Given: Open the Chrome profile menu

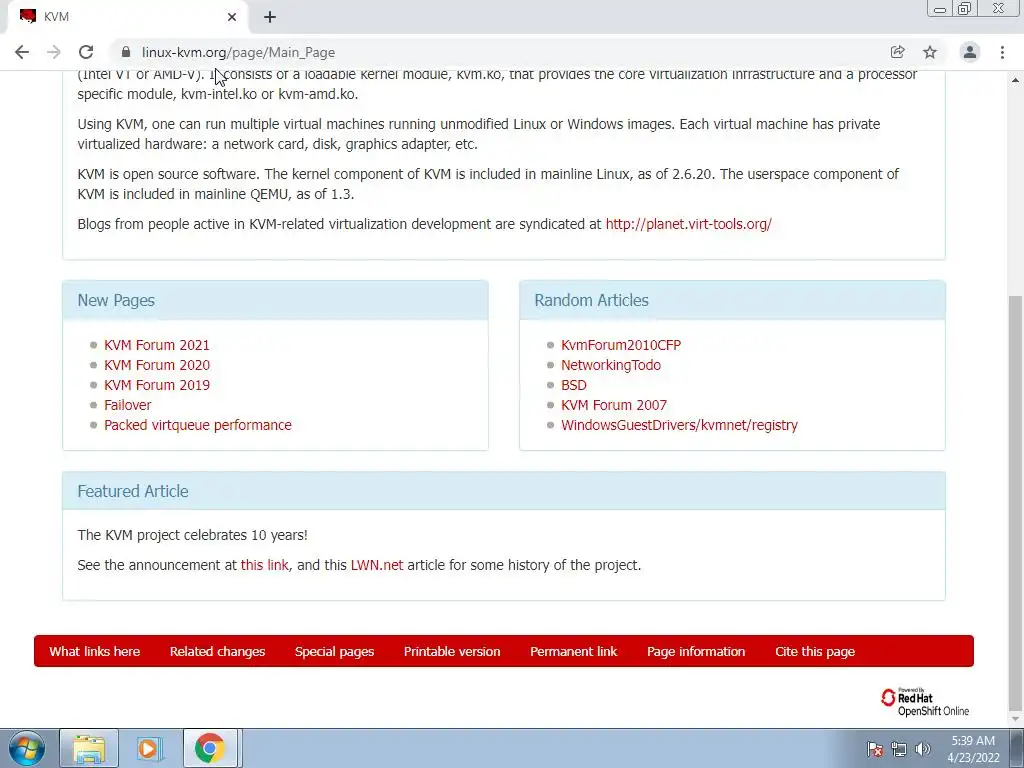Looking at the screenshot, I should click(x=970, y=52).
